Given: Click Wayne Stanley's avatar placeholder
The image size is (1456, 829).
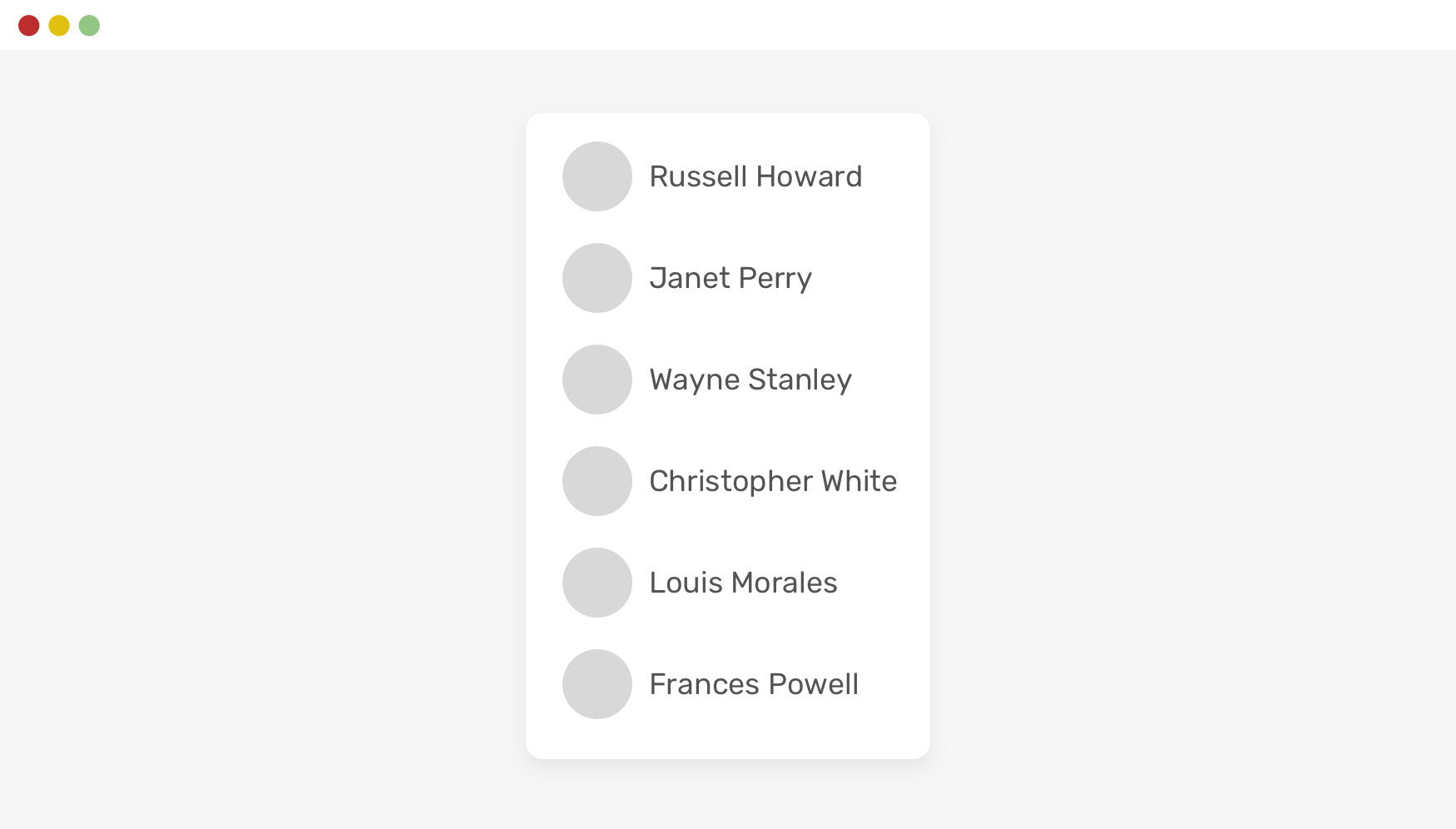Looking at the screenshot, I should (x=597, y=380).
